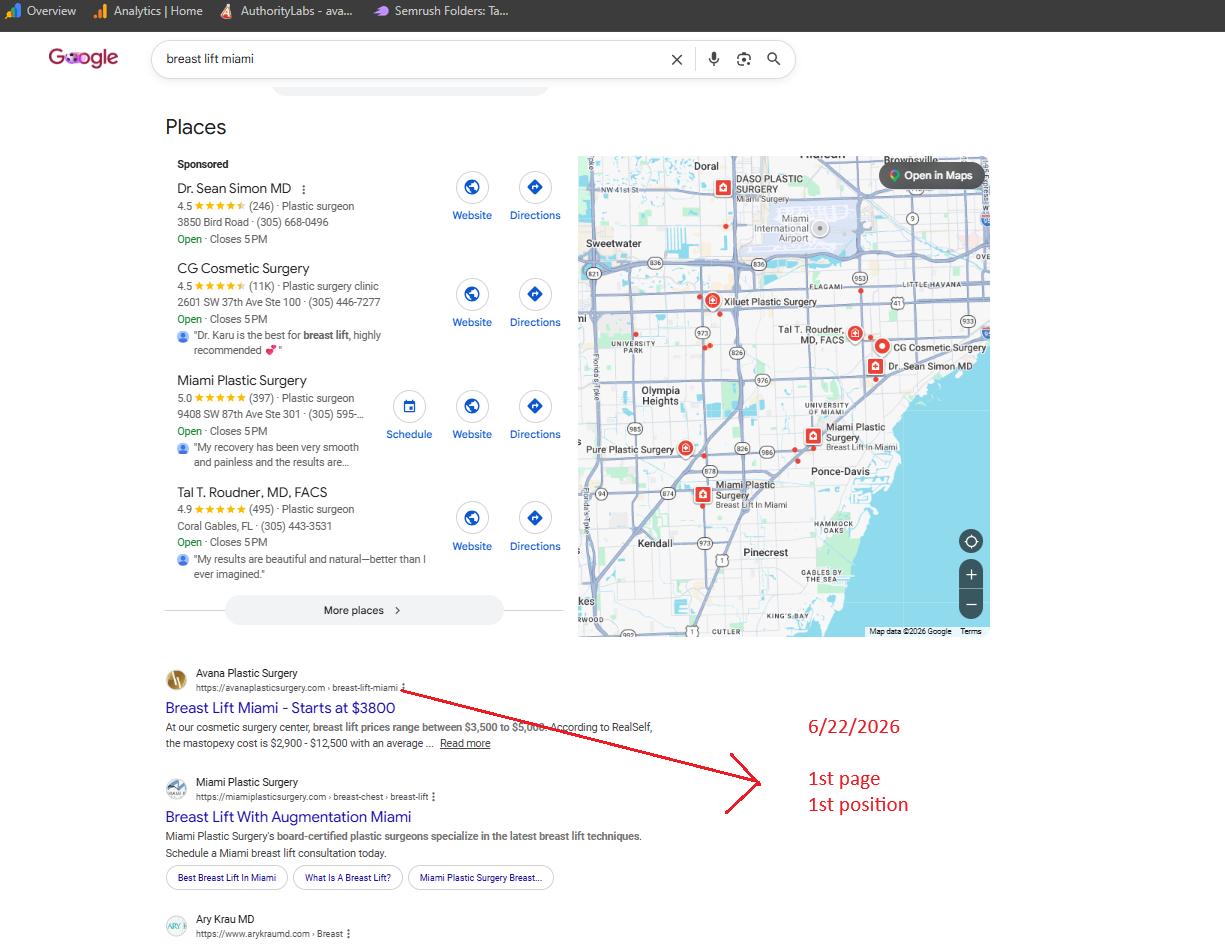Focus the breast lift miami search field
This screenshot has height=948, width=1225.
[412, 59]
